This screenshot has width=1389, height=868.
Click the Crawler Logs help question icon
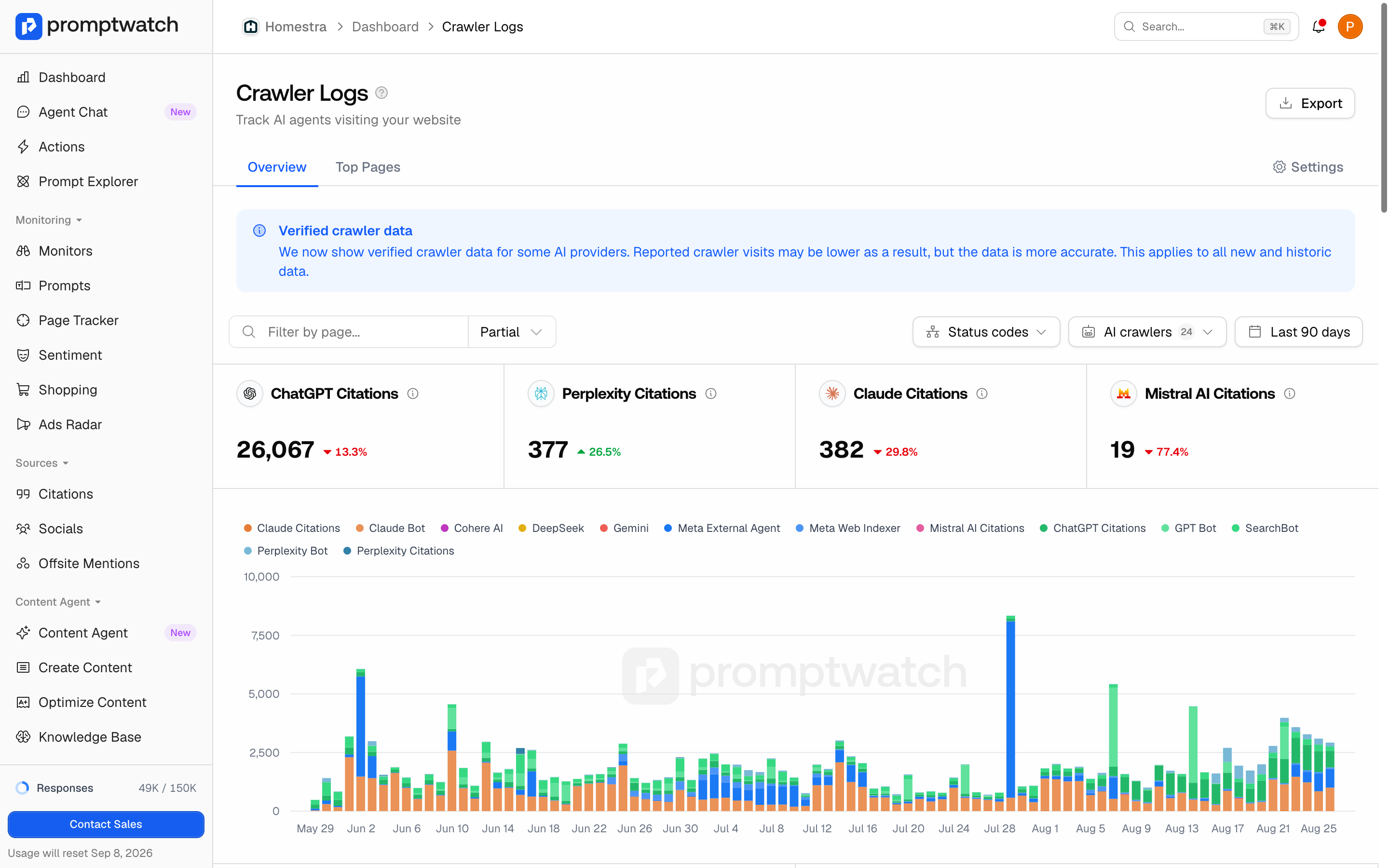pos(381,93)
